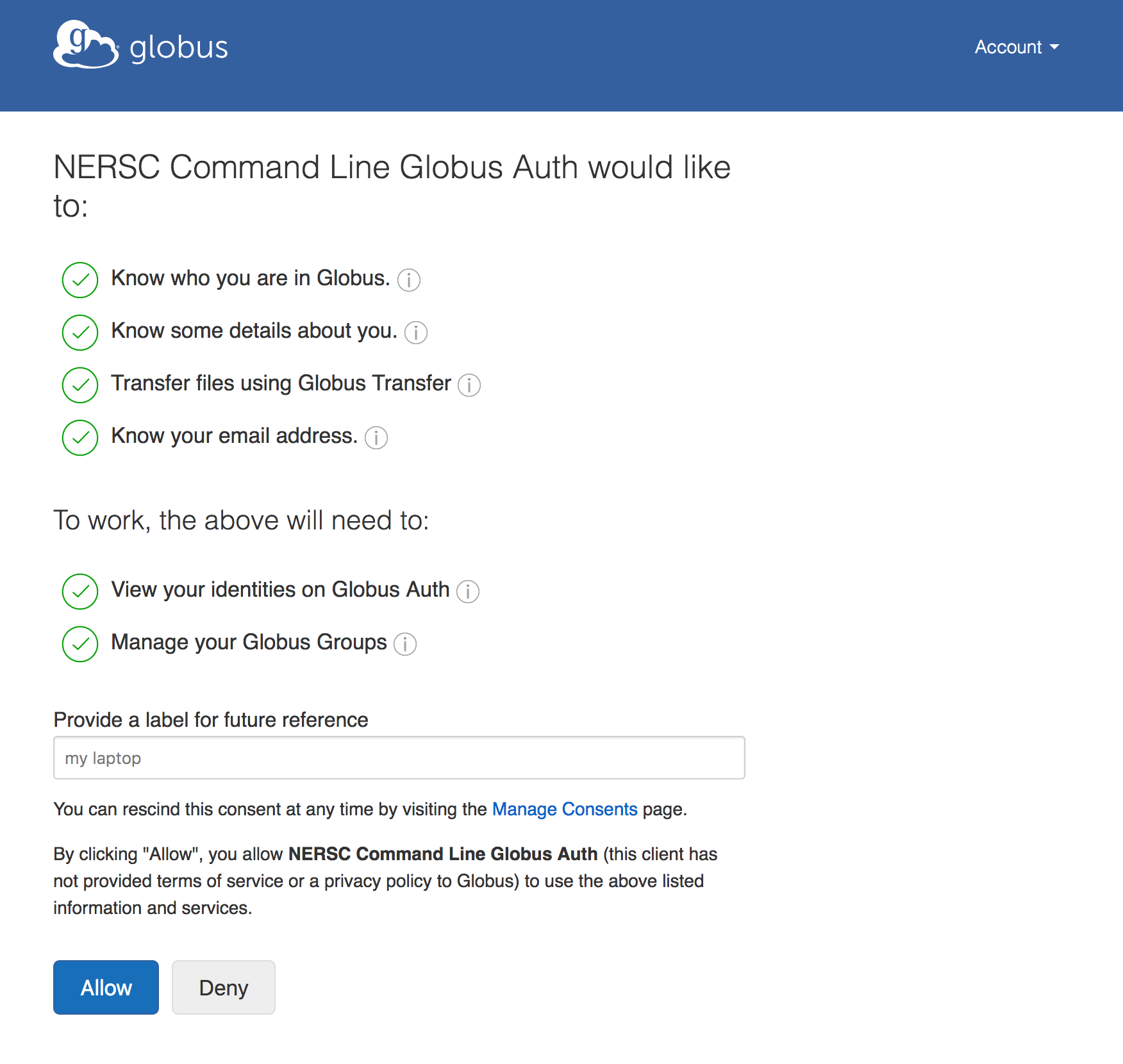Click info icon beside Manage your Globus Groups
The image size is (1123, 1064).
pos(404,644)
